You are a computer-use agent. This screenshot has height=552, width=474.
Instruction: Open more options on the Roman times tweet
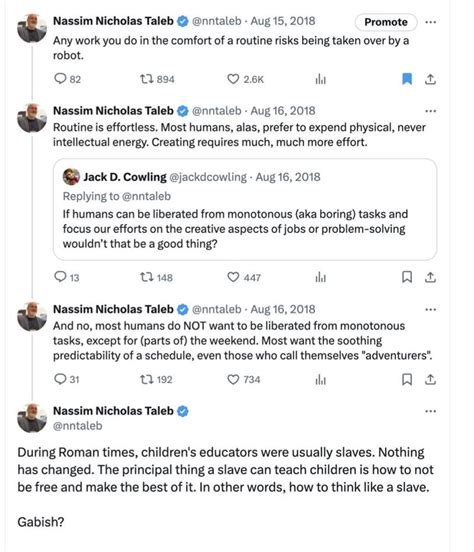[x=430, y=411]
